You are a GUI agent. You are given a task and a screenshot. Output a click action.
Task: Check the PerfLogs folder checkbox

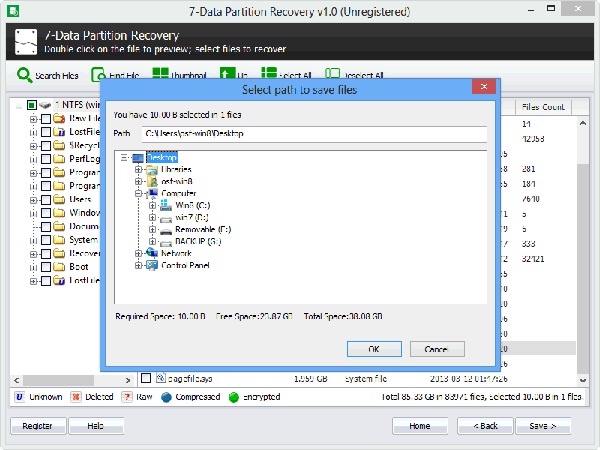pyautogui.click(x=46, y=159)
